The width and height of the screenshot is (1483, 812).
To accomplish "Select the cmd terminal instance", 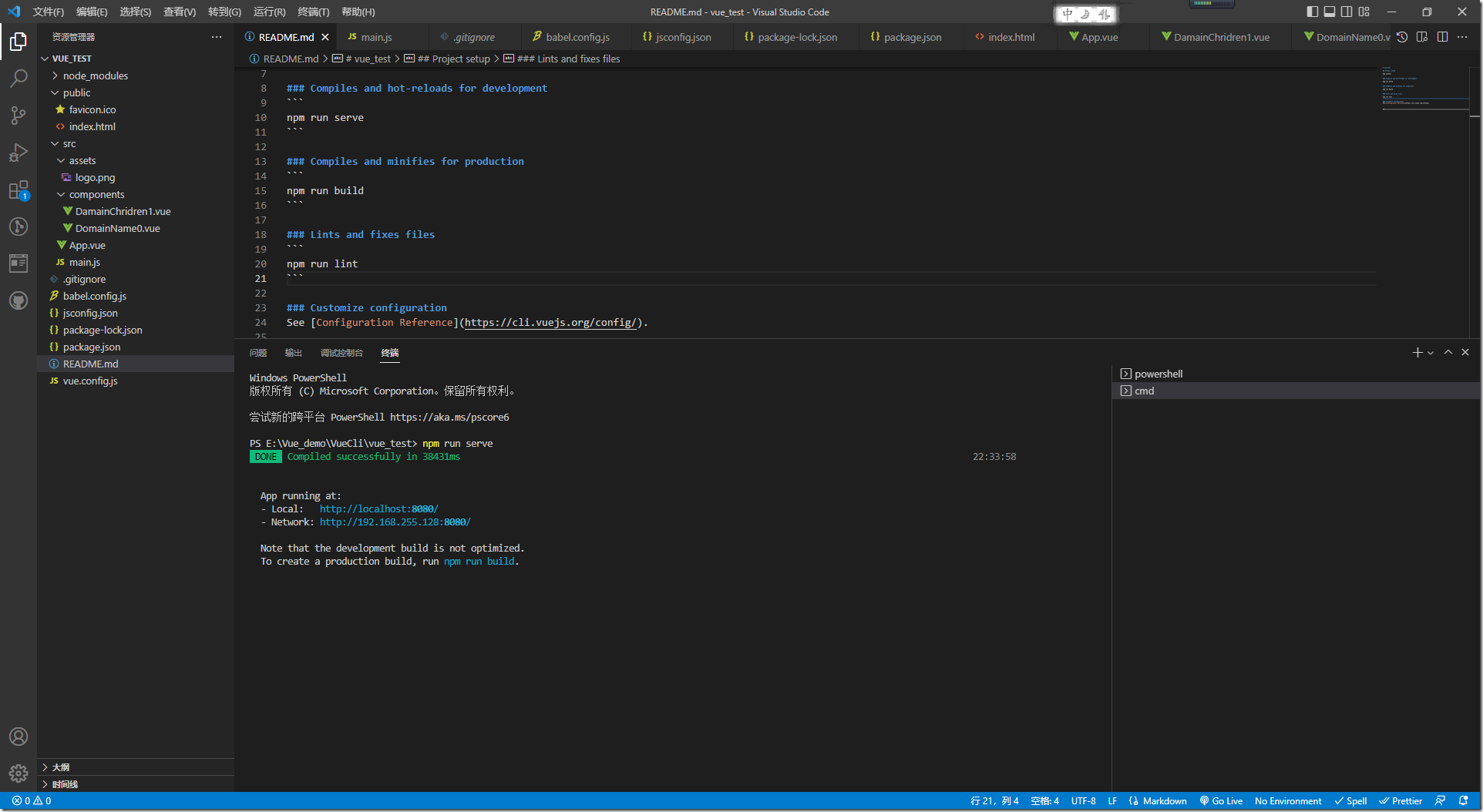I will coord(1295,391).
